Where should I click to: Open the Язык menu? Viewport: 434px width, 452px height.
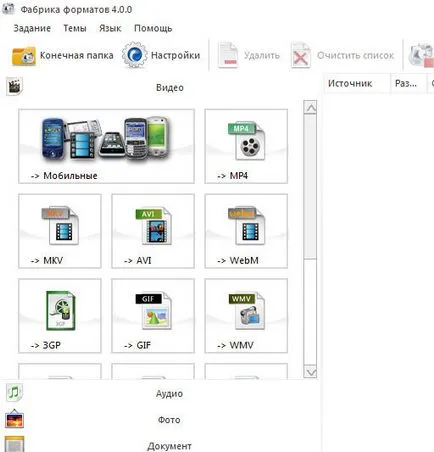[110, 28]
